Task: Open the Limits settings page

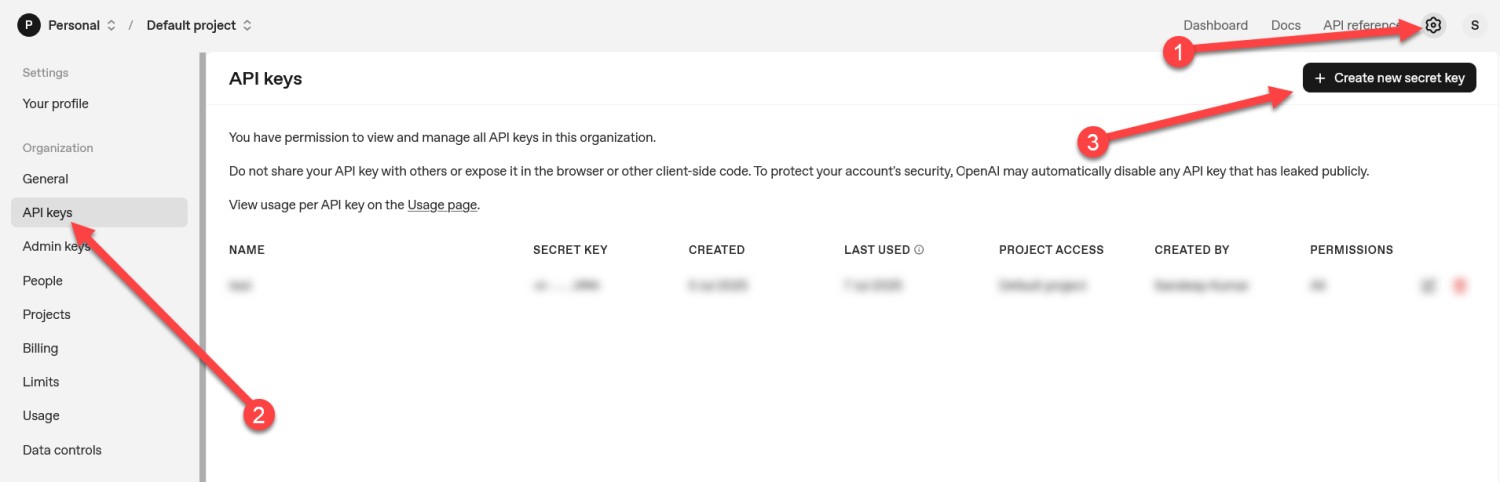Action: [41, 382]
